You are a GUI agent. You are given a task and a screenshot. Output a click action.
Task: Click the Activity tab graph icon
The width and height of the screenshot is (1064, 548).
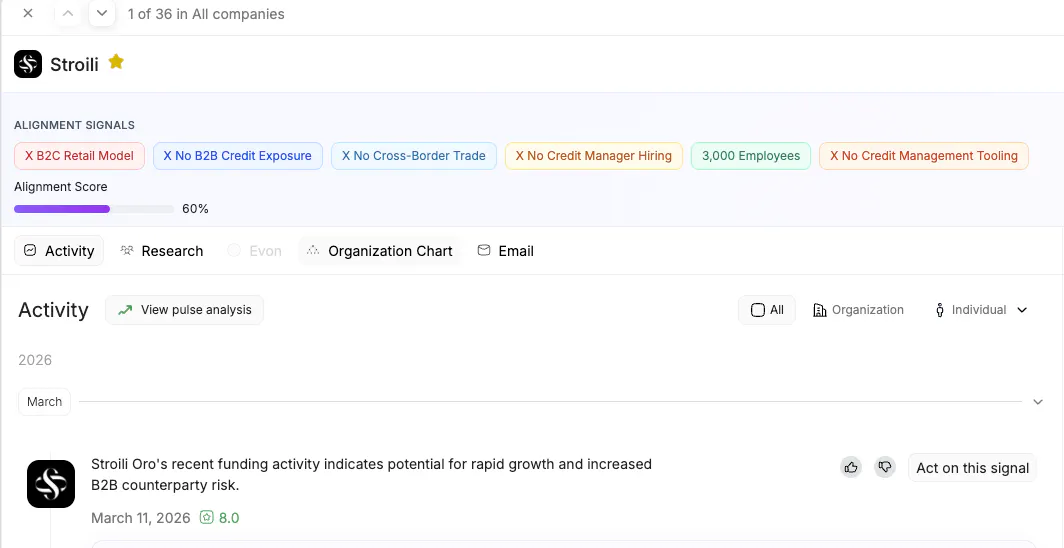30,250
